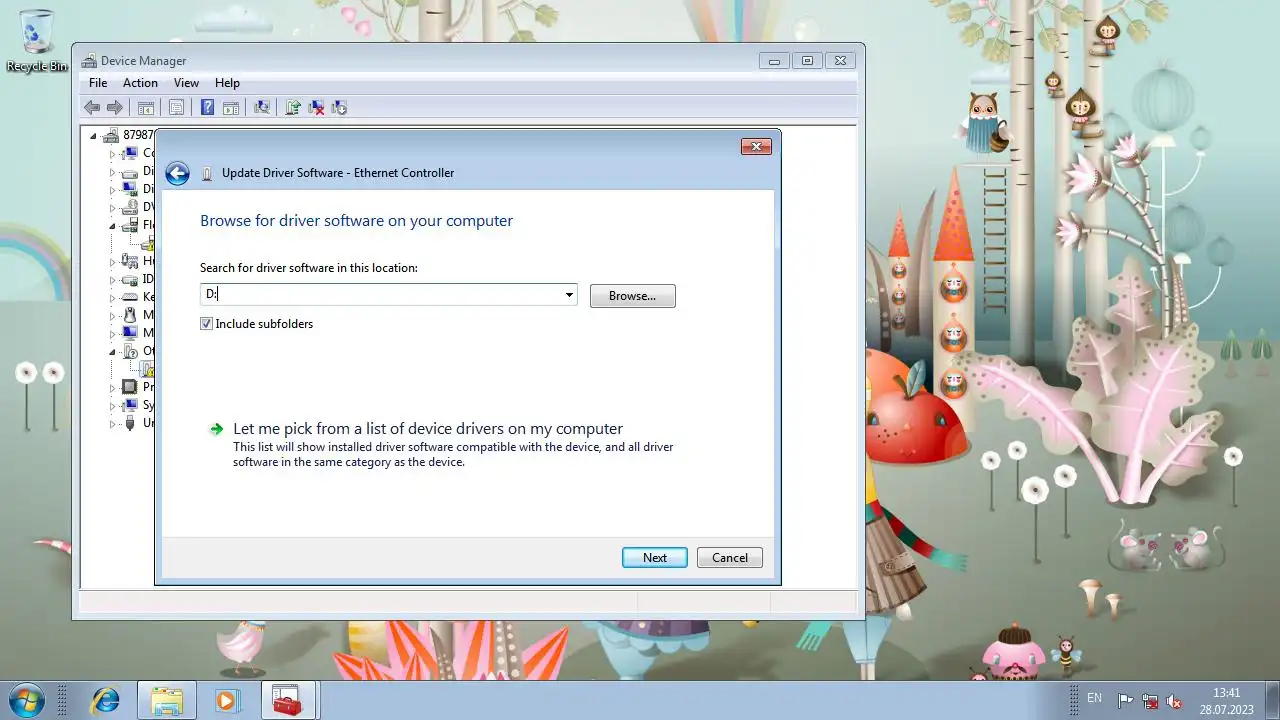Collapse the Floppy drive controllers node
Viewport: 1280px width, 720px height.
point(112,226)
